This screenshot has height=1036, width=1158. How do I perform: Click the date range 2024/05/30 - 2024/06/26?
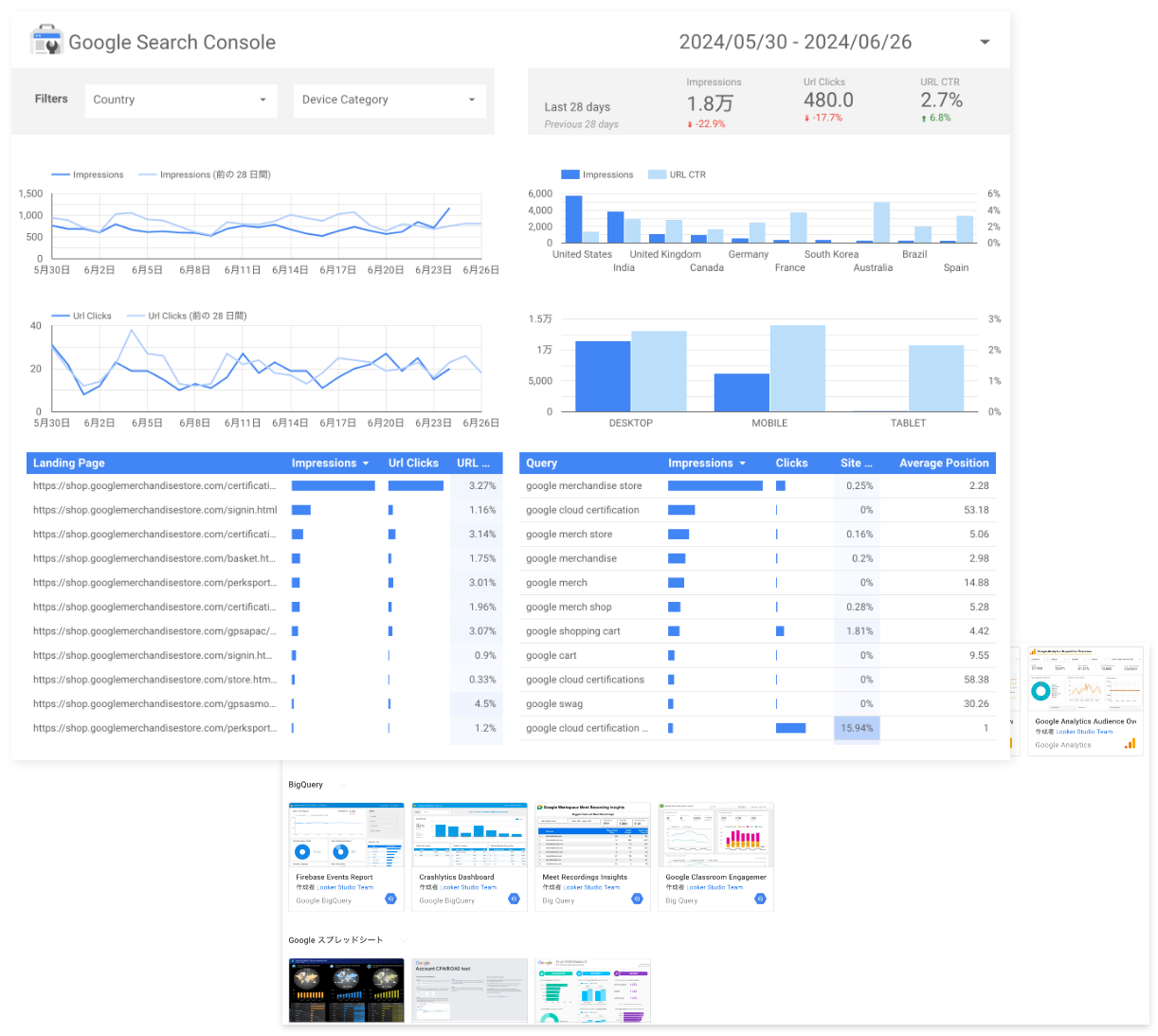[795, 43]
